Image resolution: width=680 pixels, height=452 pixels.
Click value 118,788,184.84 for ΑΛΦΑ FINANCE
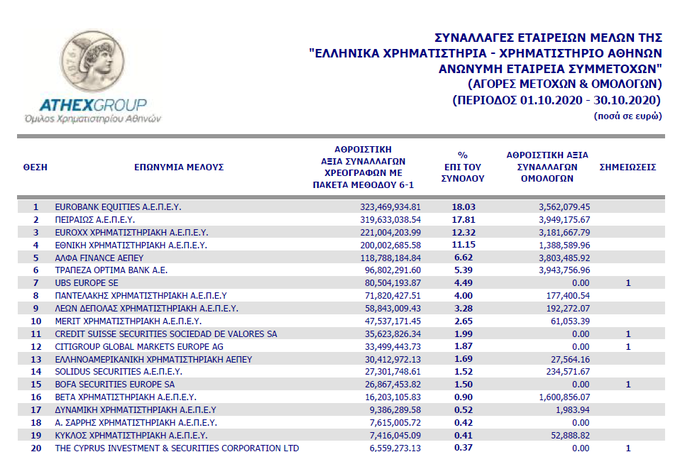click(390, 258)
